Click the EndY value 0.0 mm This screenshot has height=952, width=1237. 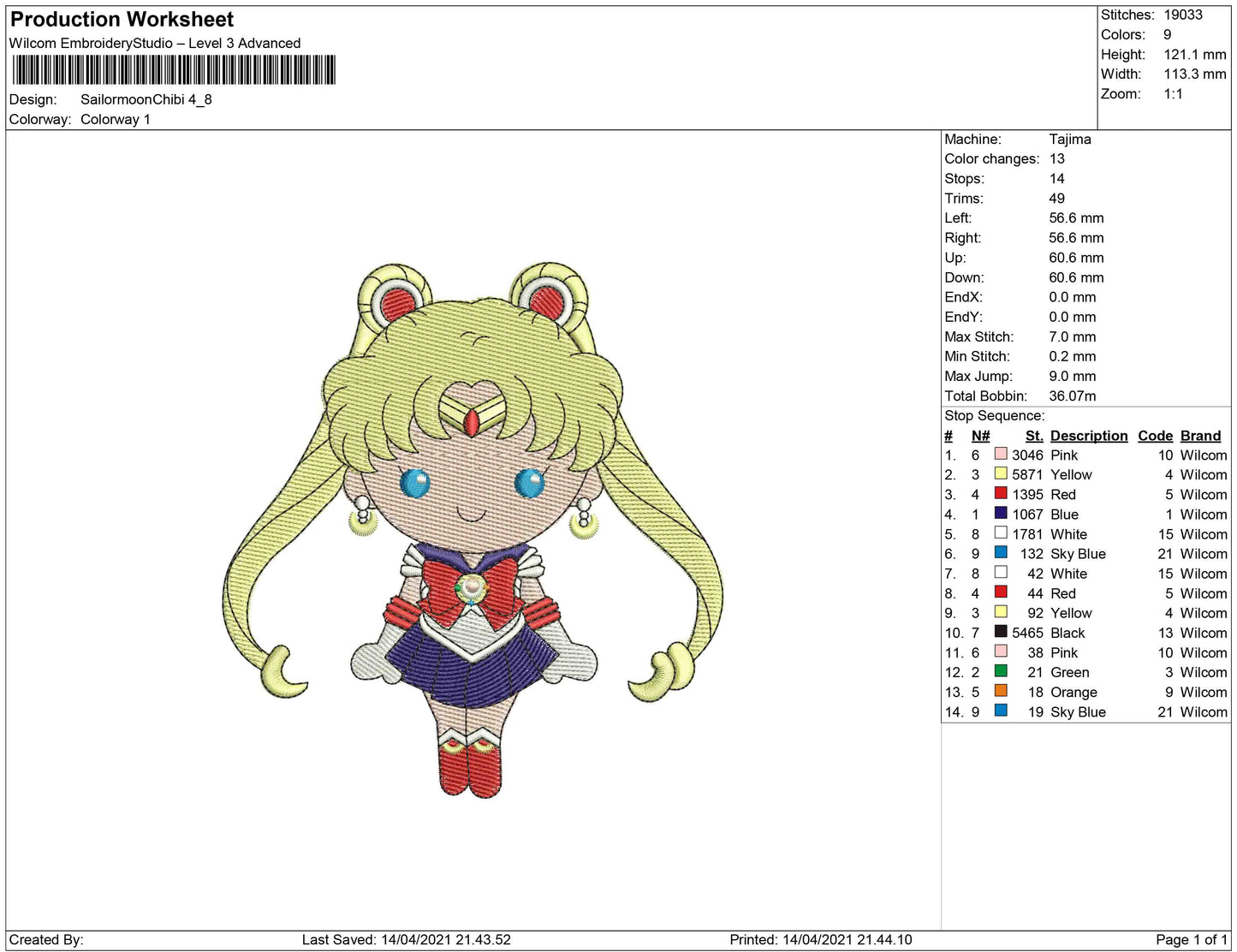tap(1072, 317)
